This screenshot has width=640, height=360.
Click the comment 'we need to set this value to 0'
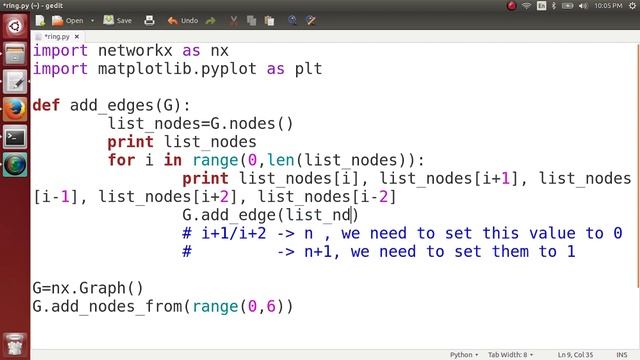[x=482, y=233]
